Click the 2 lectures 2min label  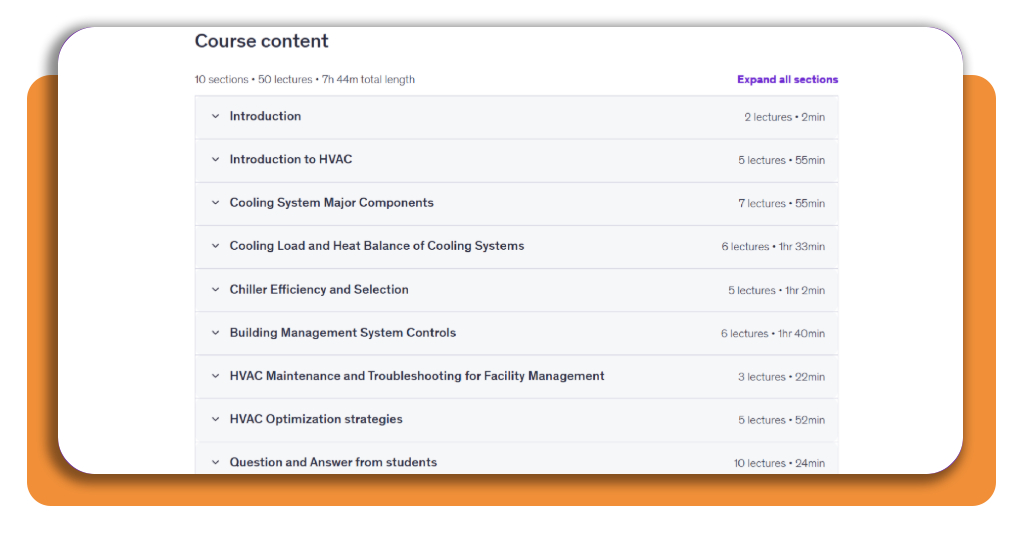(x=784, y=118)
